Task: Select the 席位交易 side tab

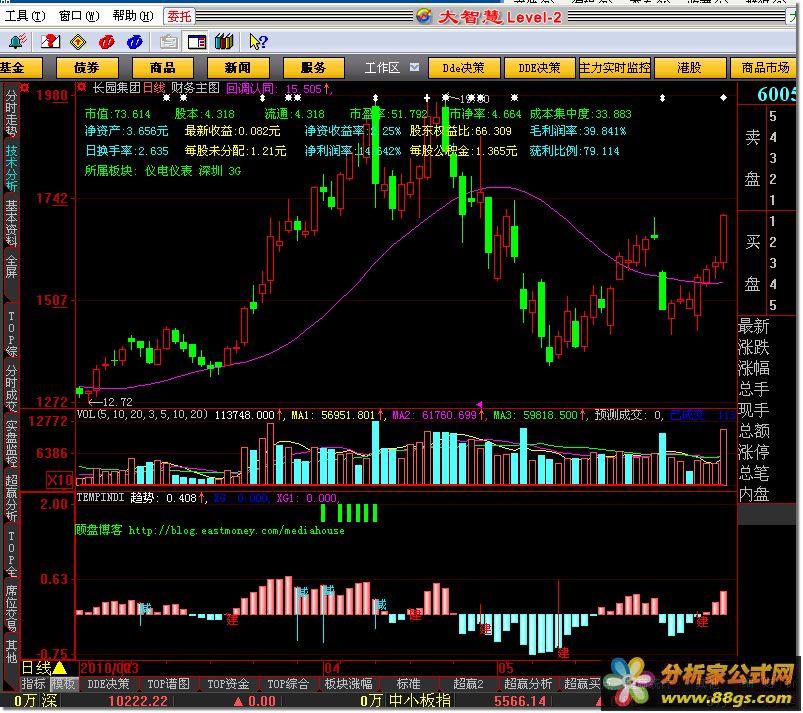Action: coord(11,609)
